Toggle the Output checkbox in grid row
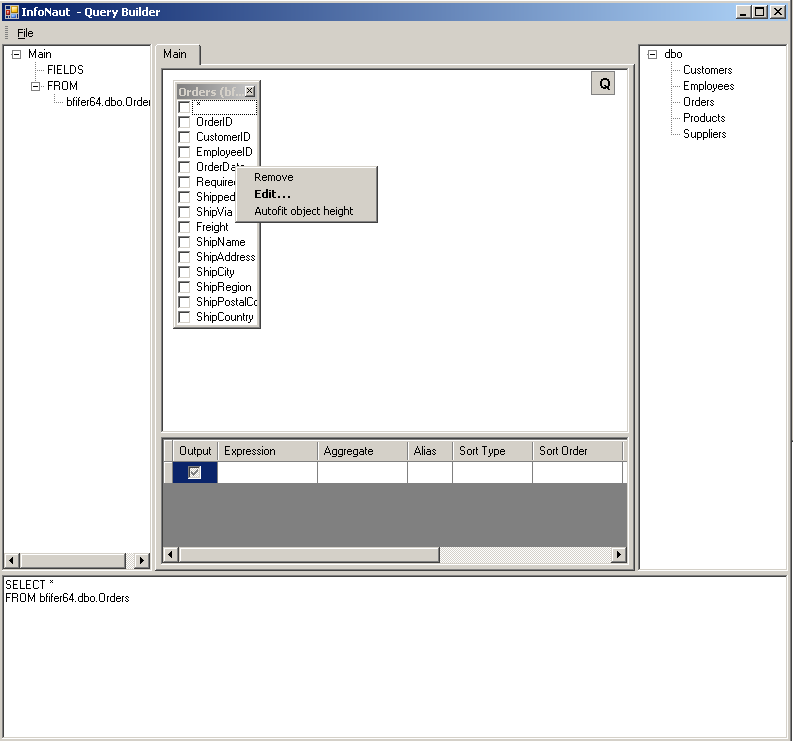The width and height of the screenshot is (793, 741). click(x=195, y=473)
